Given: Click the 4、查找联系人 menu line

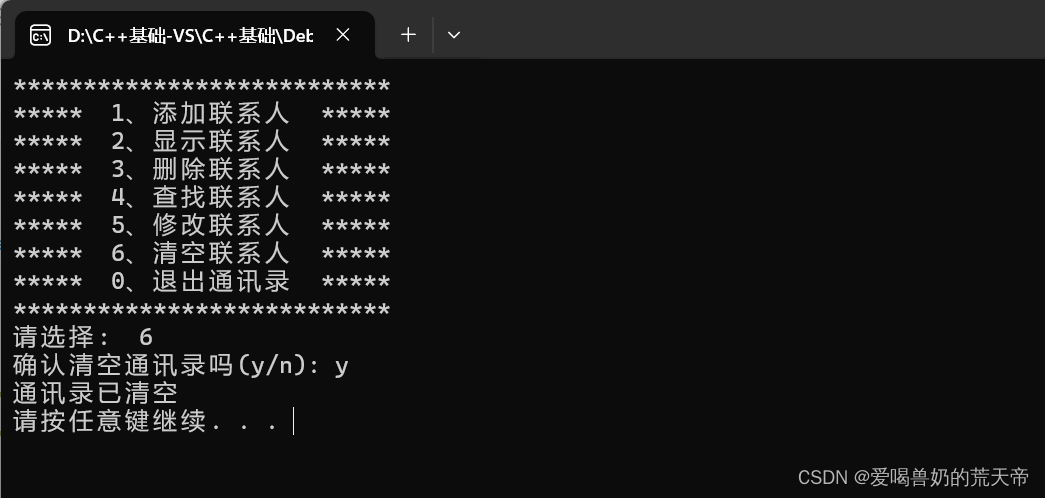Looking at the screenshot, I should [x=201, y=198].
